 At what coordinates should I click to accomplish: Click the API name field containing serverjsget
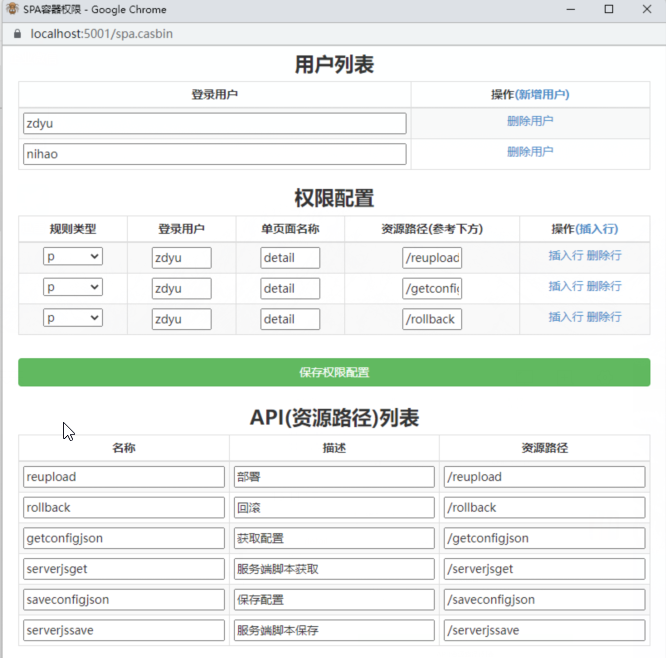(x=124, y=569)
